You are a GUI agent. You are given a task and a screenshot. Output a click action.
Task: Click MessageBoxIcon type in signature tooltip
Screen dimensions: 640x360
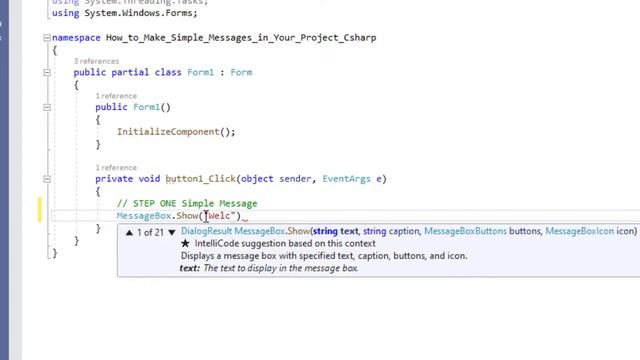[x=580, y=231]
